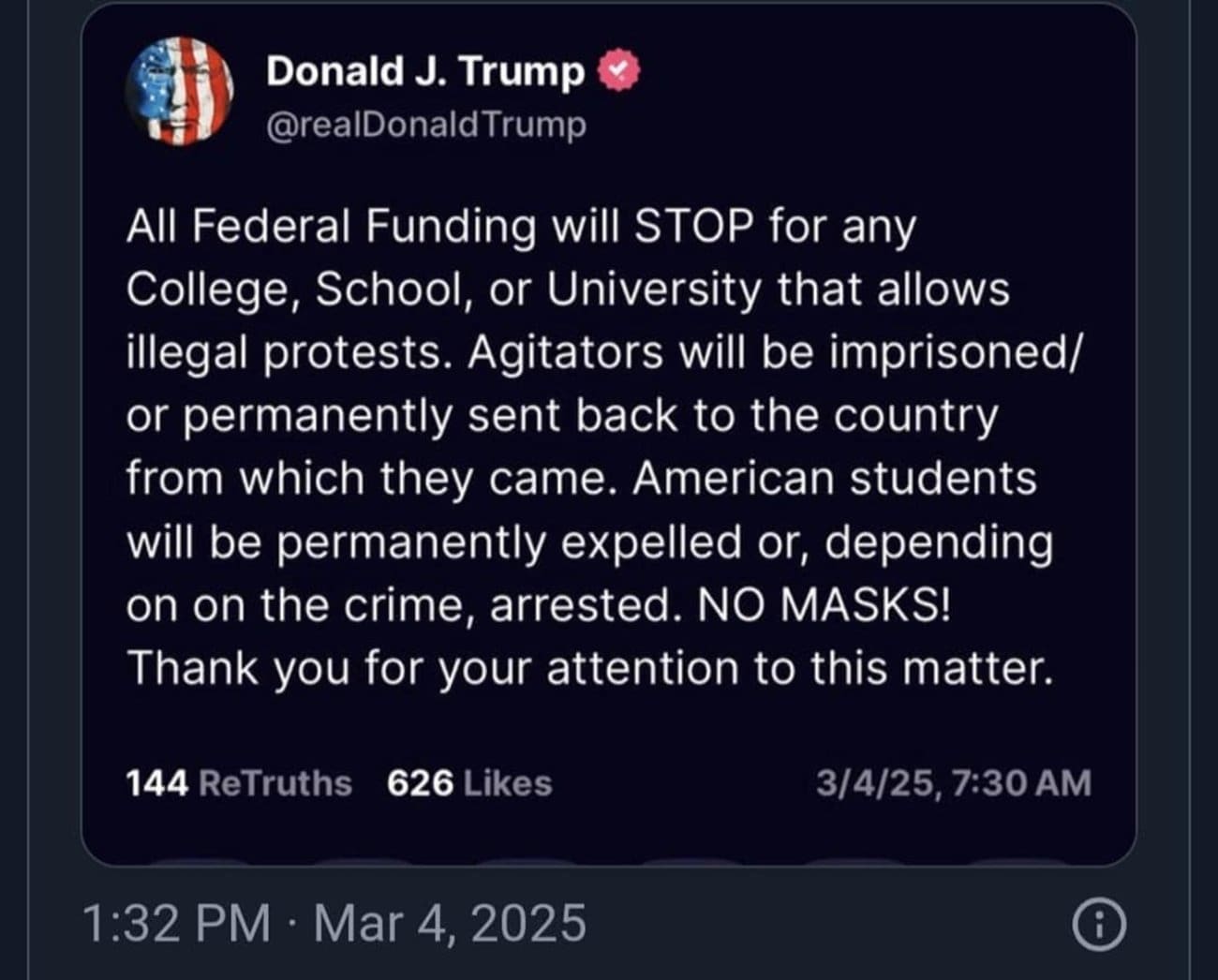The image size is (1218, 980).
Task: Click the phrase American students
Action: 834,479
